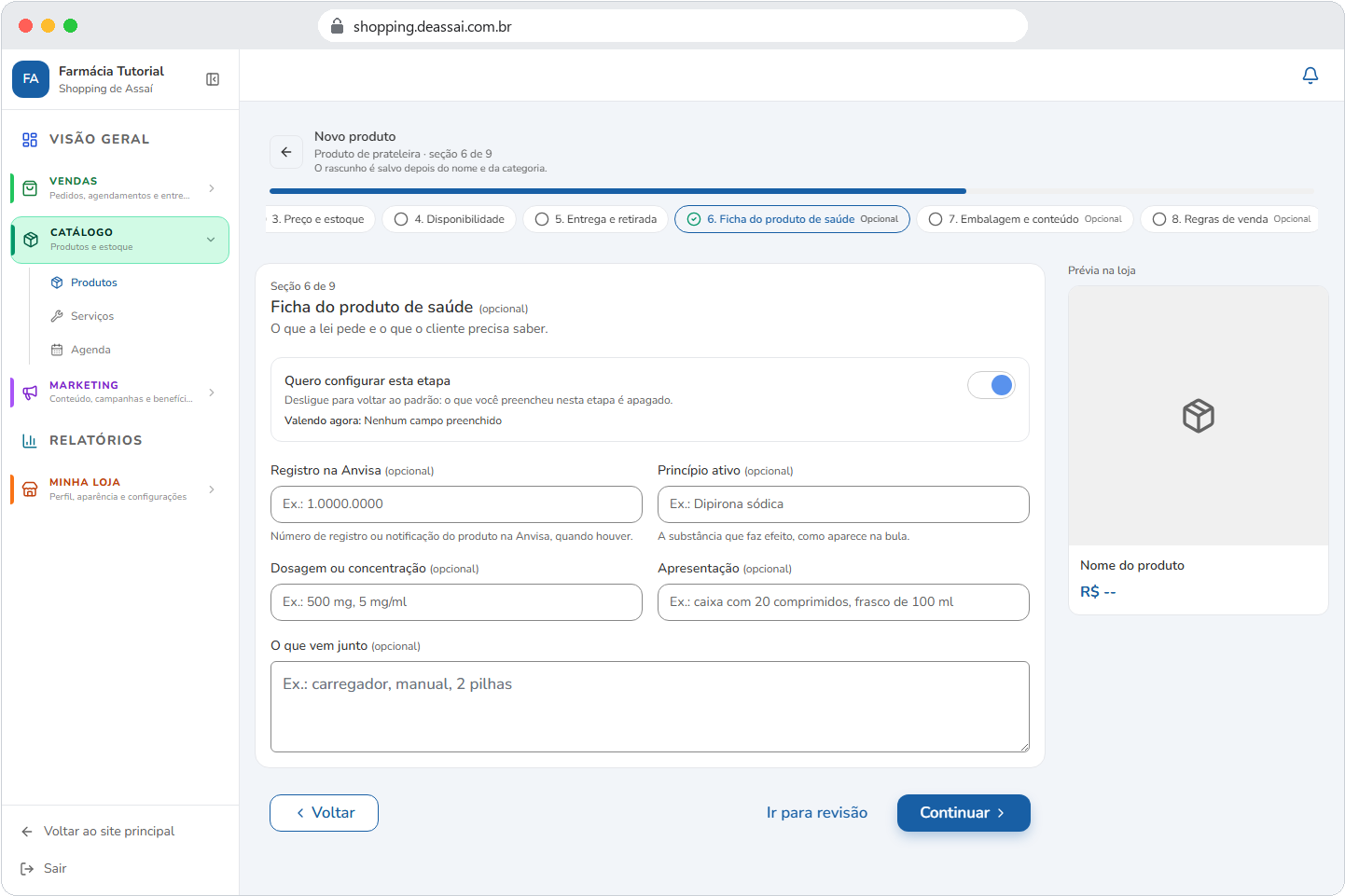Collapse the Catálogo section chevron
Screen dimensions: 1345x896
point(211,240)
